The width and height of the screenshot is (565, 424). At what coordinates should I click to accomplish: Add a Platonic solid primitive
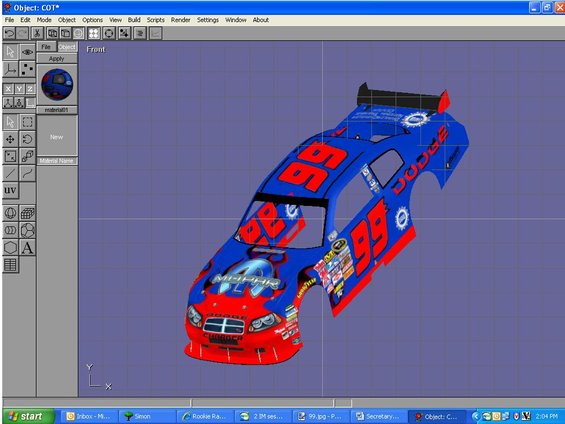click(x=27, y=230)
